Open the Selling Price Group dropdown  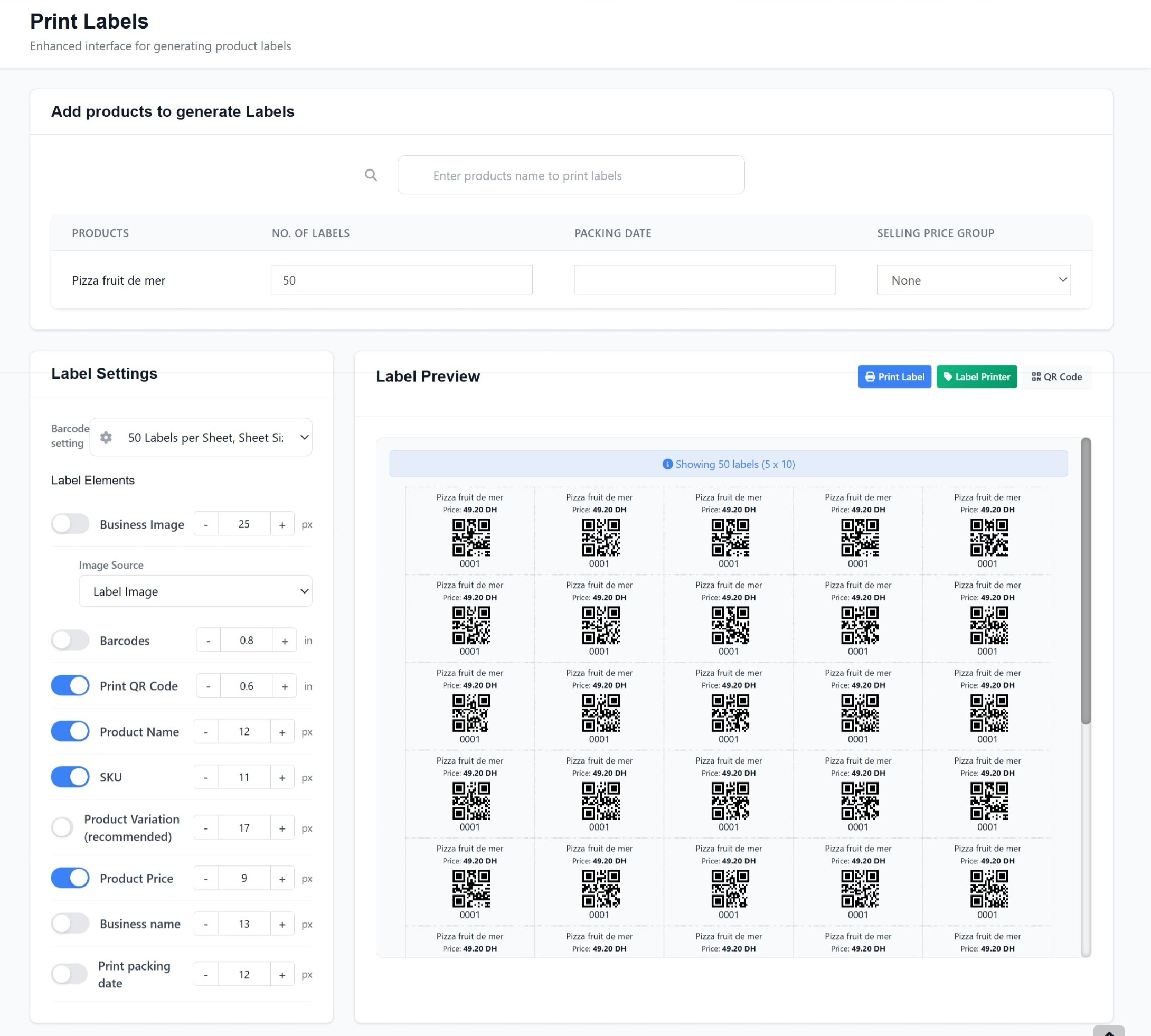tap(974, 280)
